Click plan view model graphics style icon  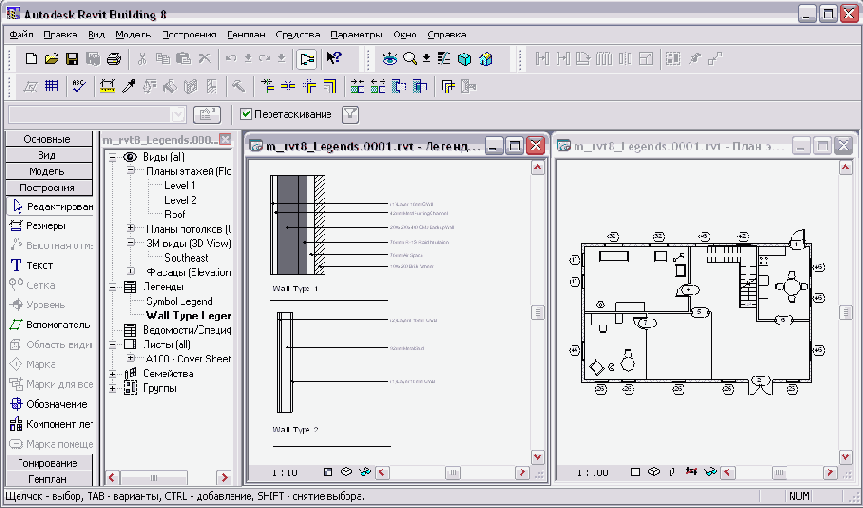tap(653, 472)
